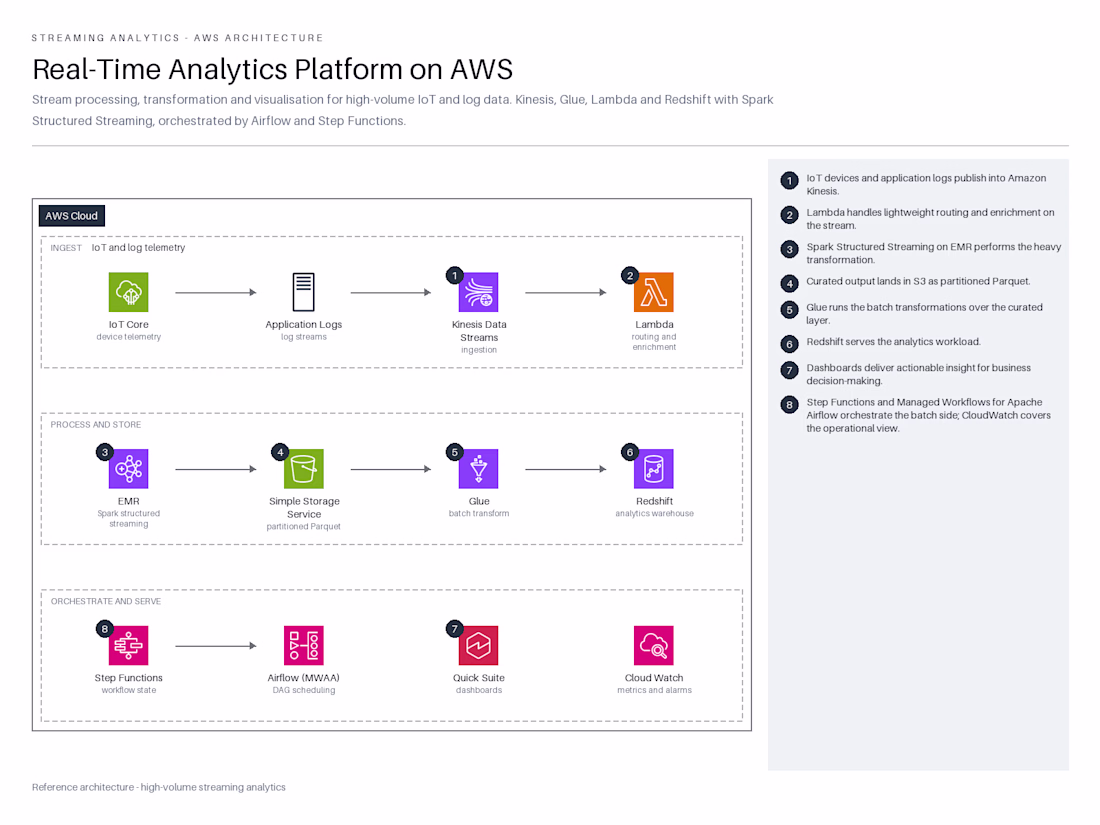Click the 'INGEST' group heading
This screenshot has height=825, width=1100.
(x=66, y=248)
